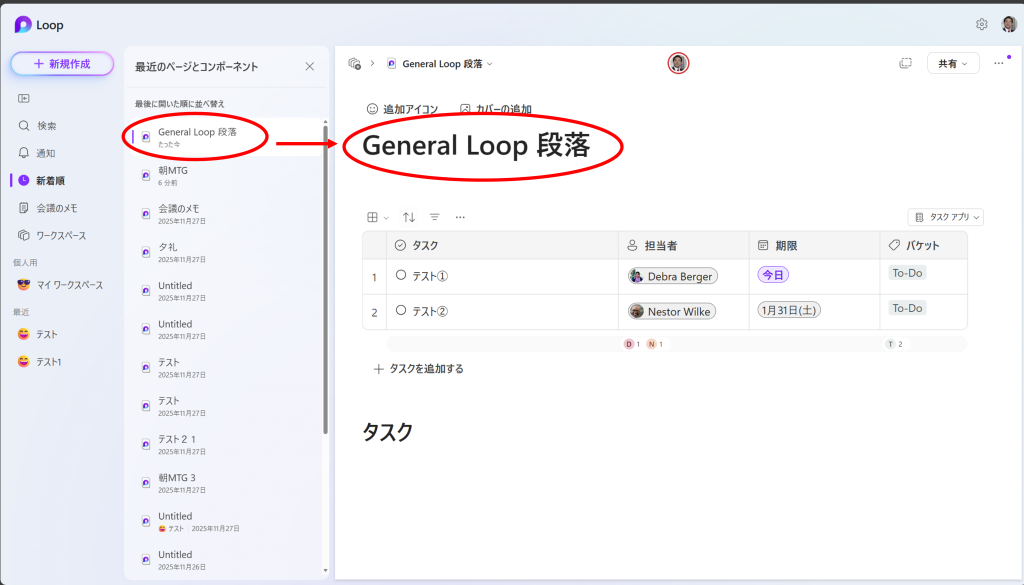Click the 追加アイコン smiley icon
The width and height of the screenshot is (1024, 585).
(x=372, y=109)
